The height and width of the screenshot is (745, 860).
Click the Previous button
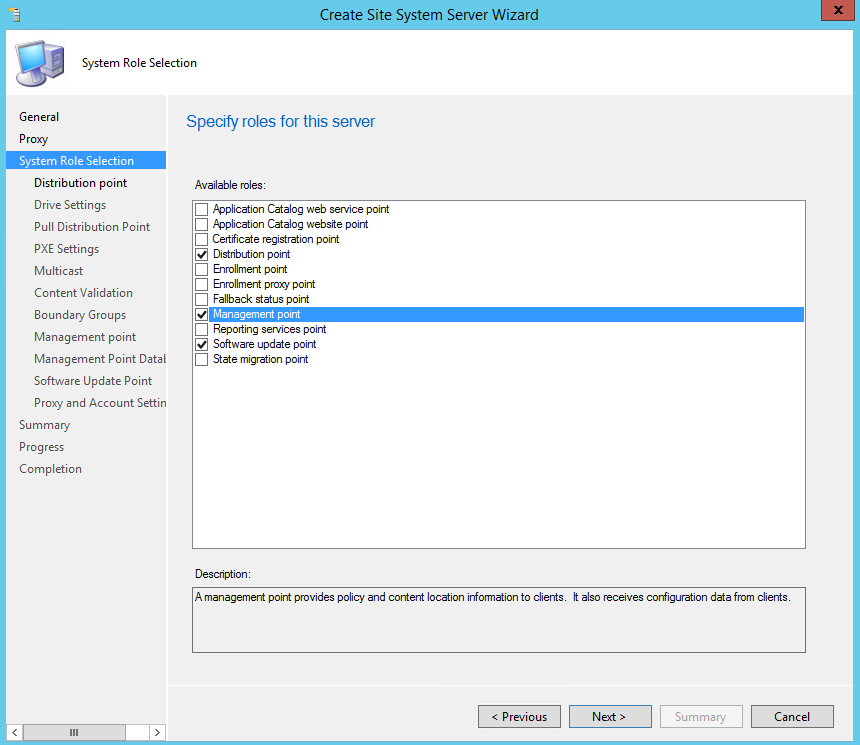pyautogui.click(x=519, y=716)
